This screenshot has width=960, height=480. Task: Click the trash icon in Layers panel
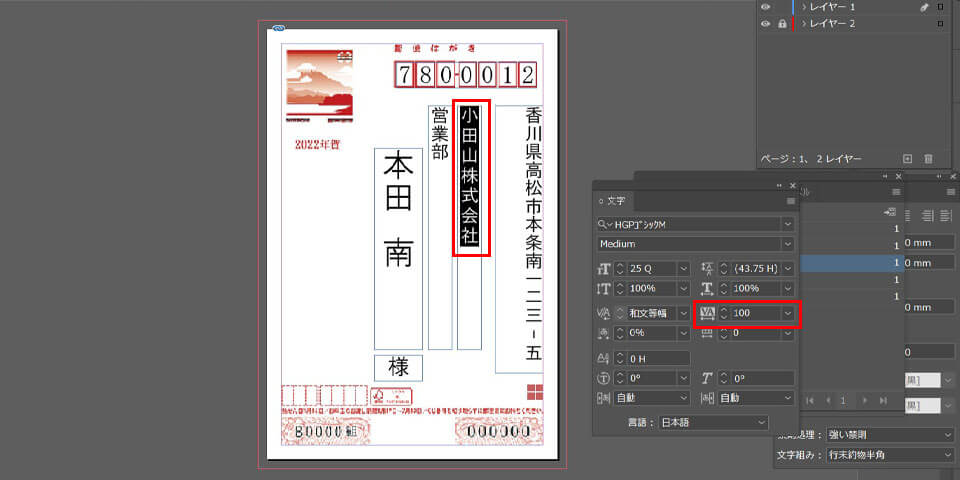pyautogui.click(x=928, y=158)
